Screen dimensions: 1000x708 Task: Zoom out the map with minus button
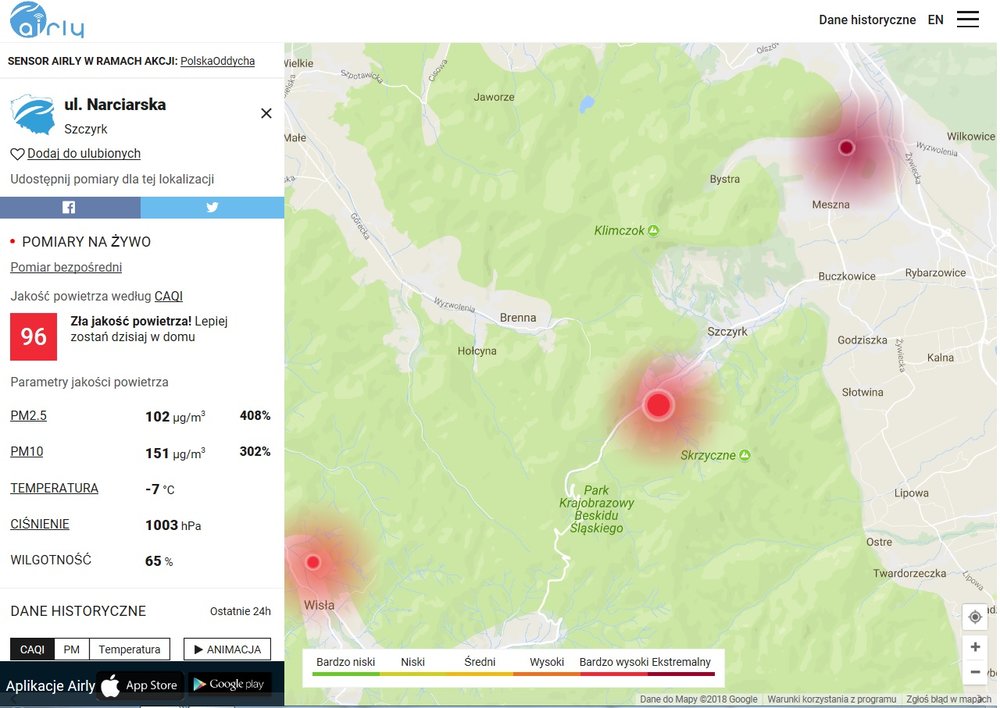point(975,672)
